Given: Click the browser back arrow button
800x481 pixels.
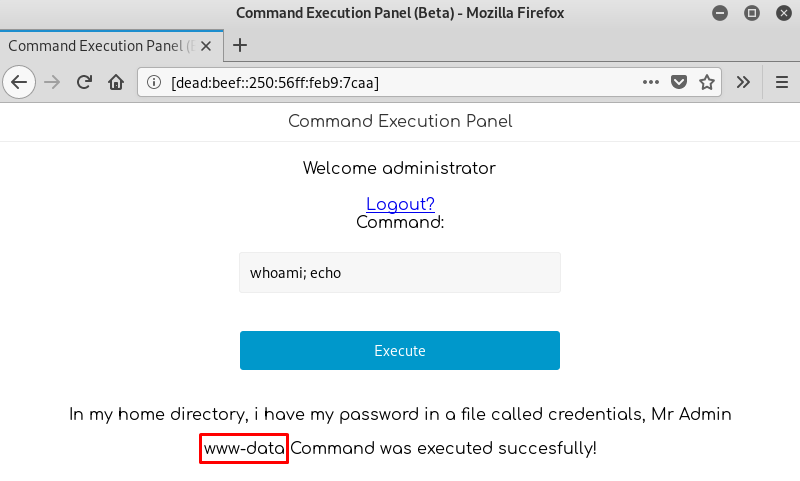Looking at the screenshot, I should (x=19, y=82).
